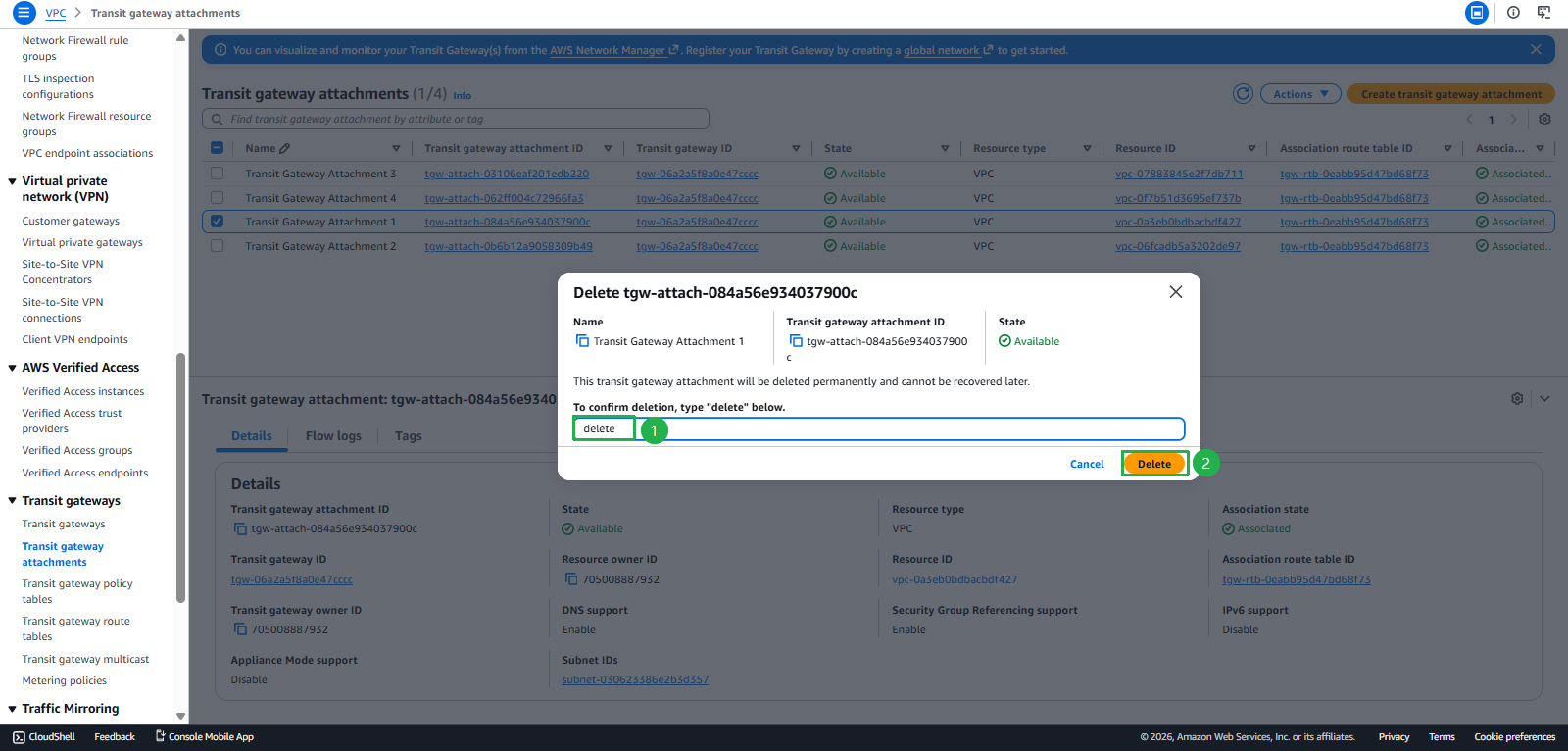This screenshot has height=751, width=1568.
Task: Copy attachment ID in the delete dialog
Action: [x=796, y=341]
